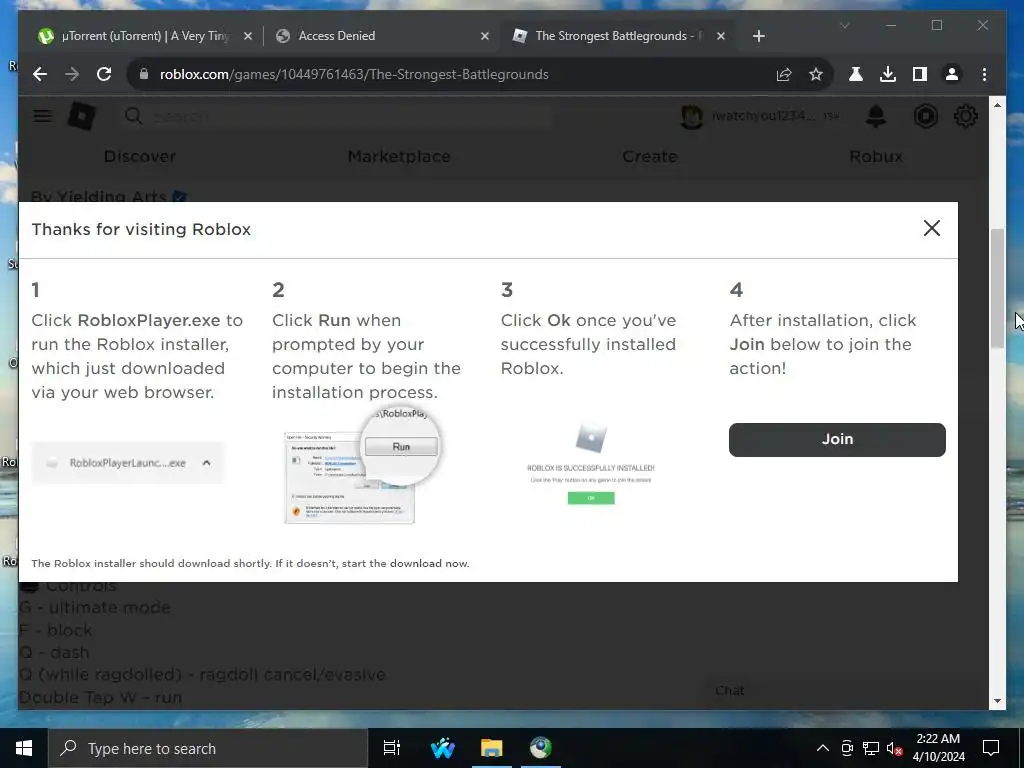Open the Chrome three-dot menu
1024x768 pixels.
coord(984,74)
